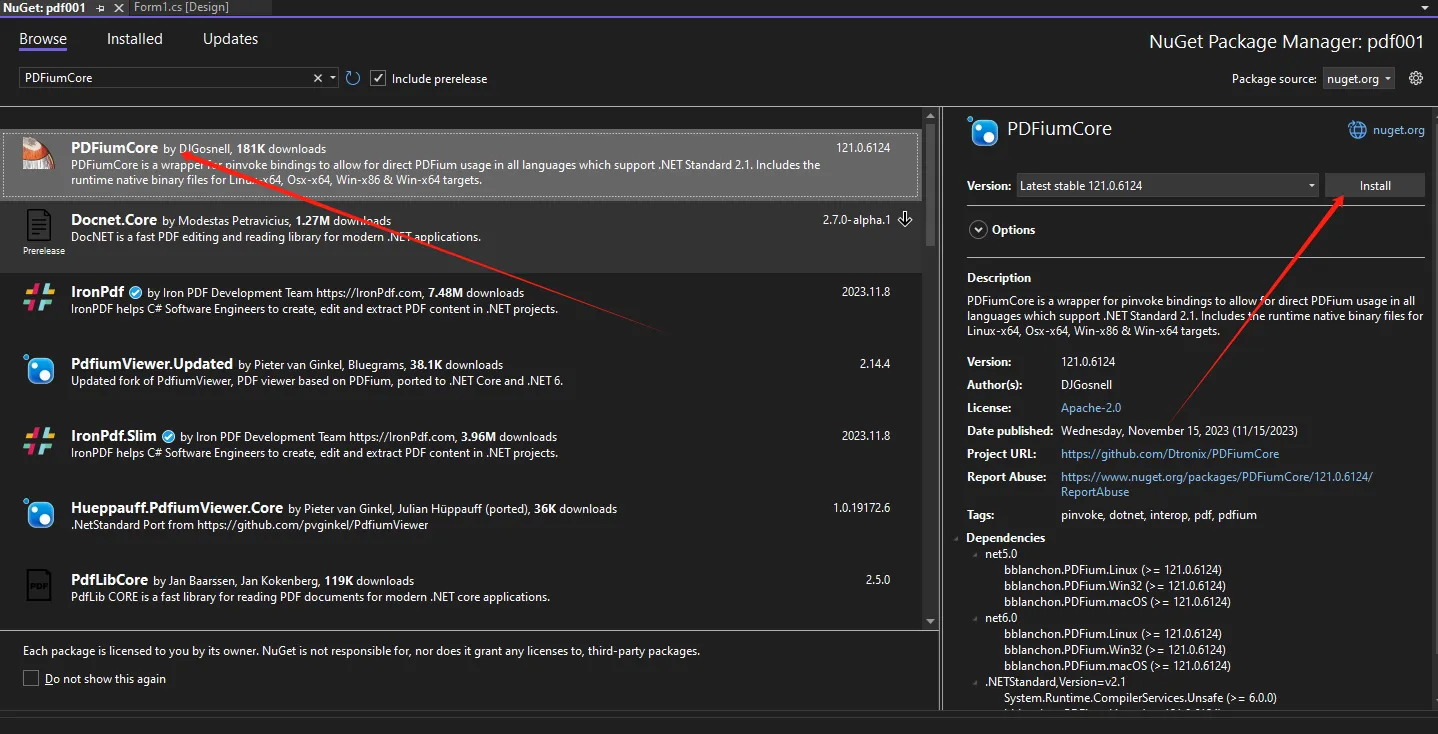Open NuGet package source settings gear
Image resolution: width=1438 pixels, height=734 pixels.
(x=1416, y=78)
